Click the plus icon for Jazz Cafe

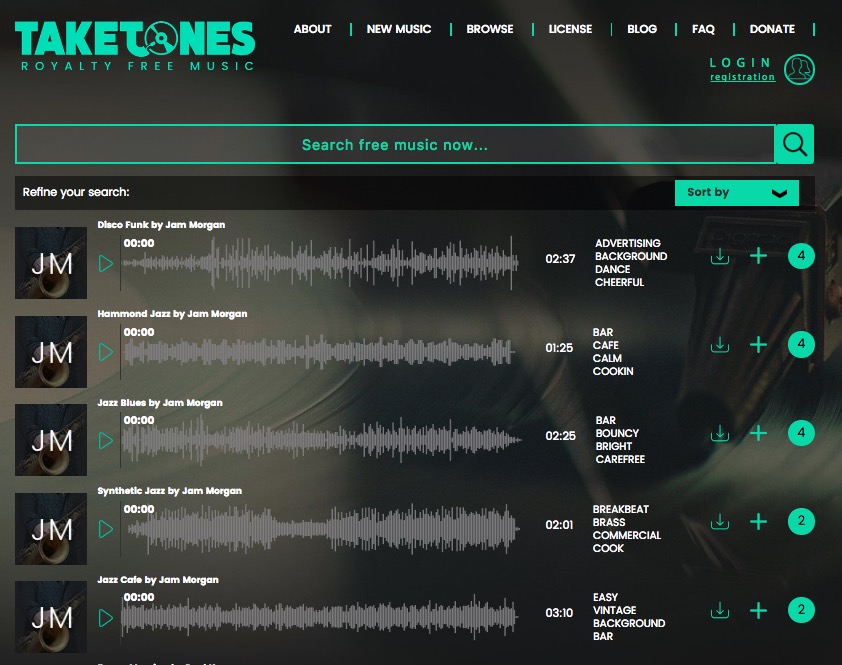coord(758,610)
